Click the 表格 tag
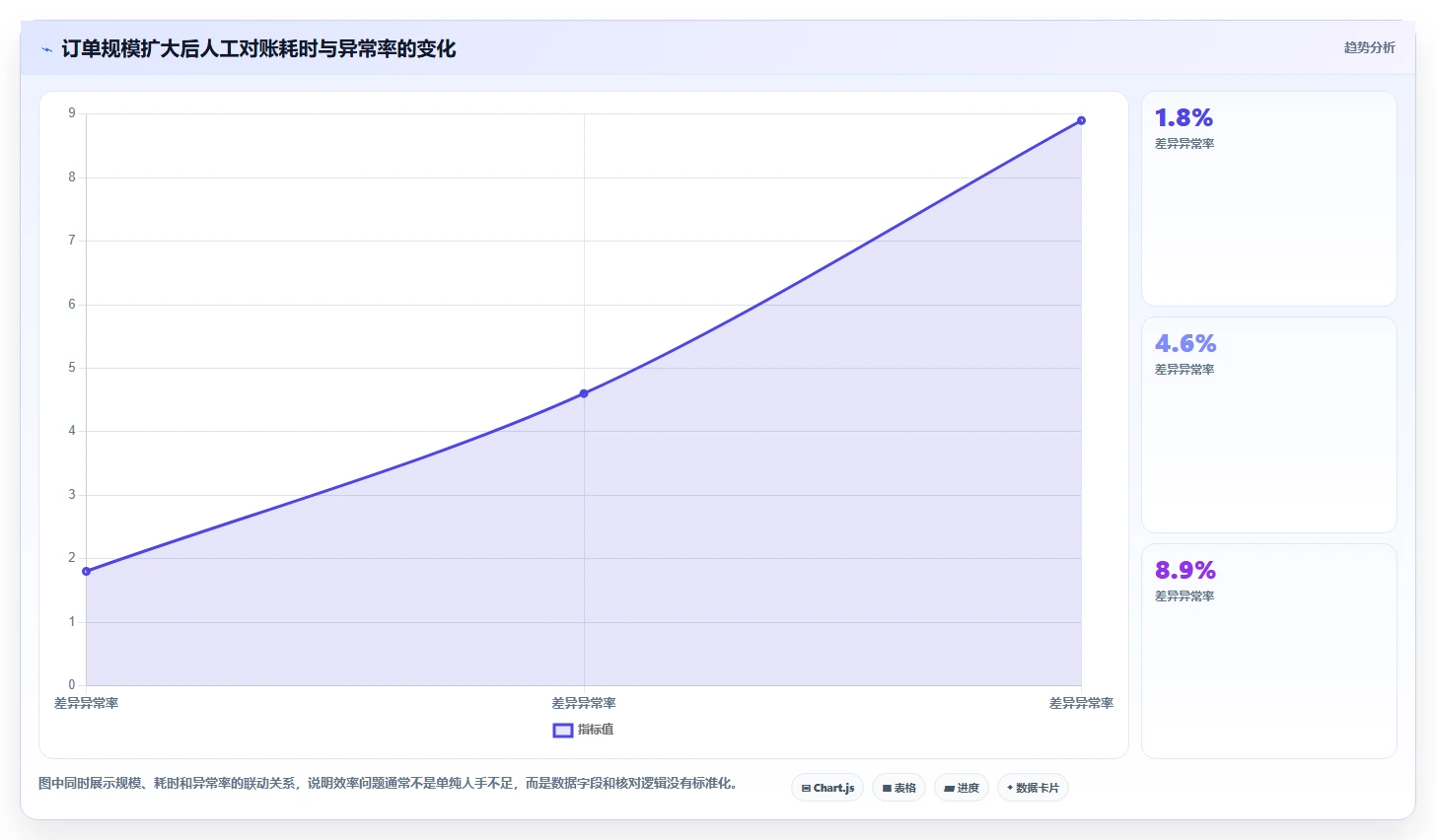The height and width of the screenshot is (840, 1436). tap(898, 788)
